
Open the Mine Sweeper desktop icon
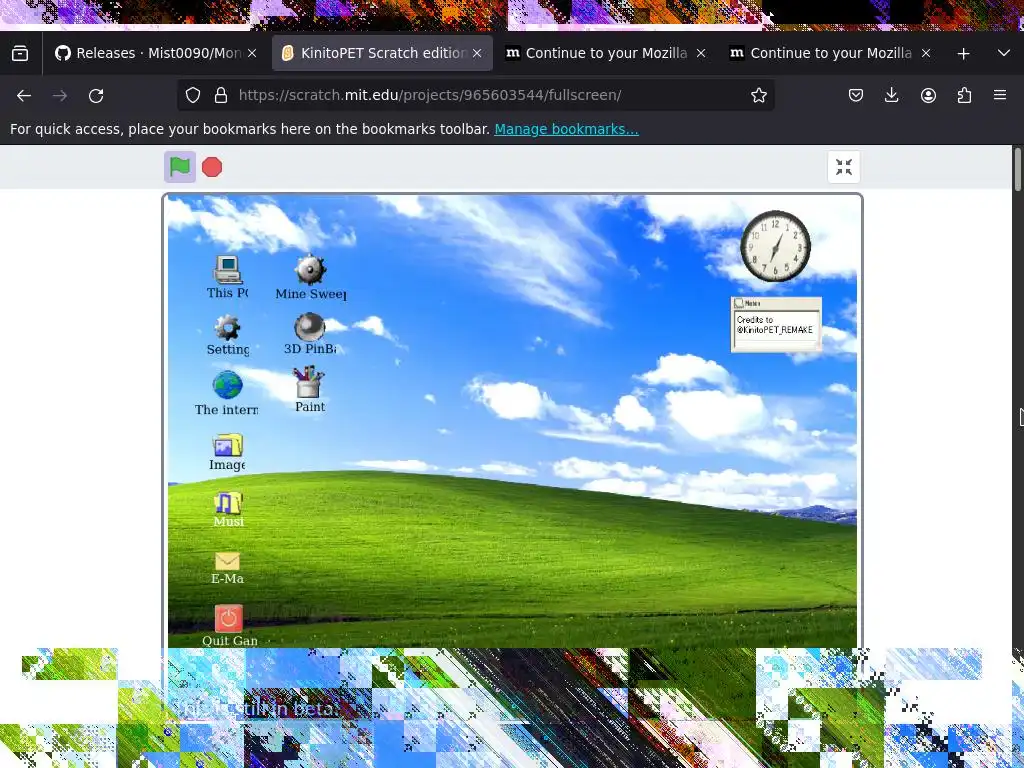pos(310,278)
